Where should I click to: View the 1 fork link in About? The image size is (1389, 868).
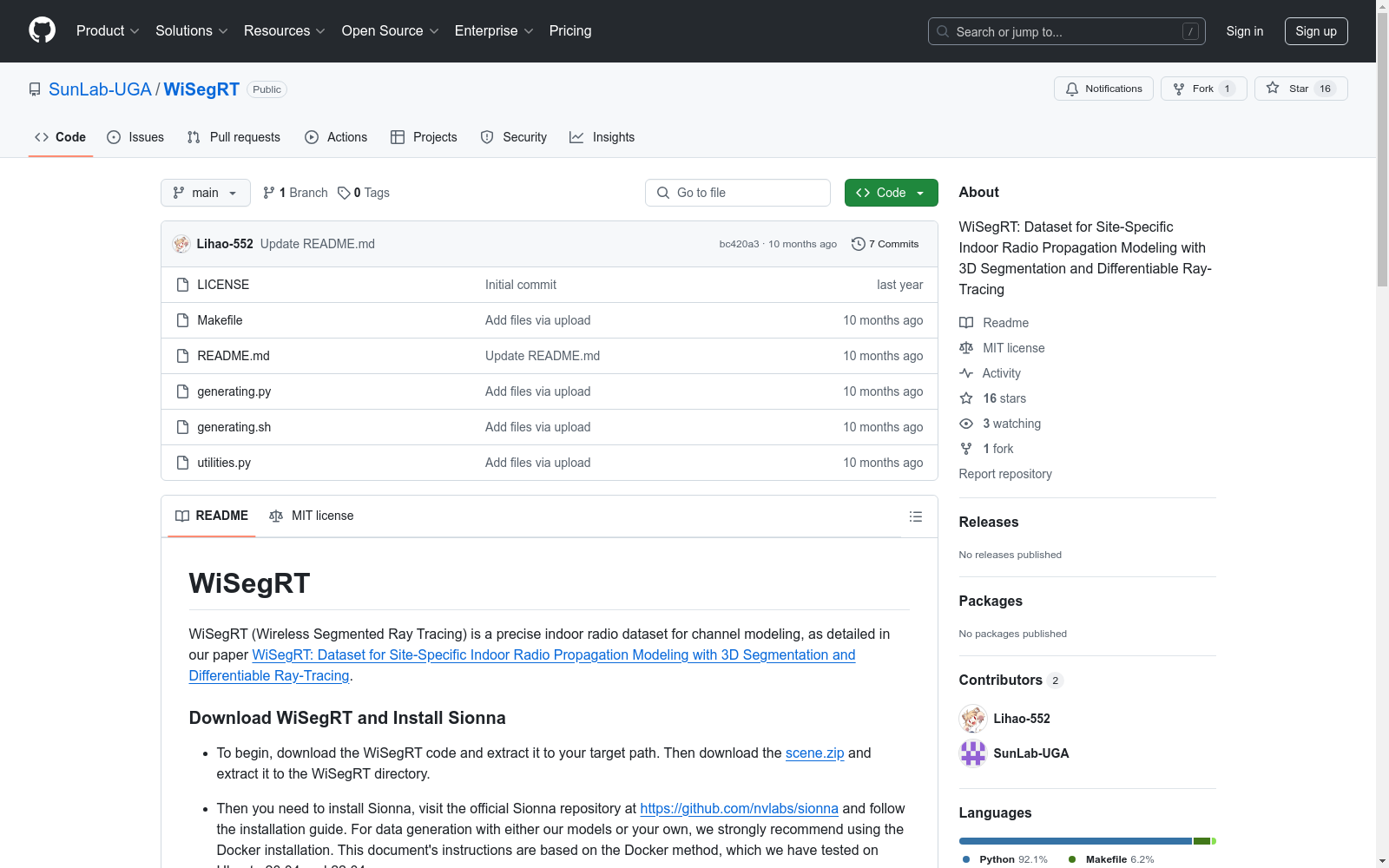pos(986,449)
